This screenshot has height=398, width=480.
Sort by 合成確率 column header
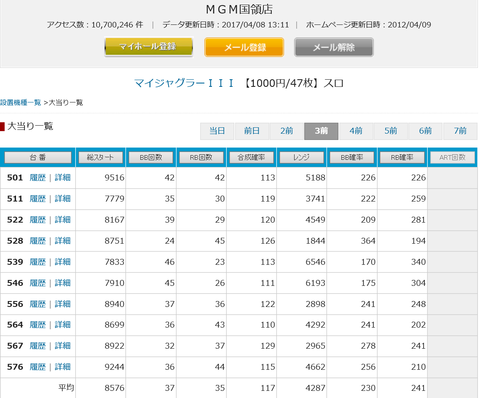coord(252,157)
